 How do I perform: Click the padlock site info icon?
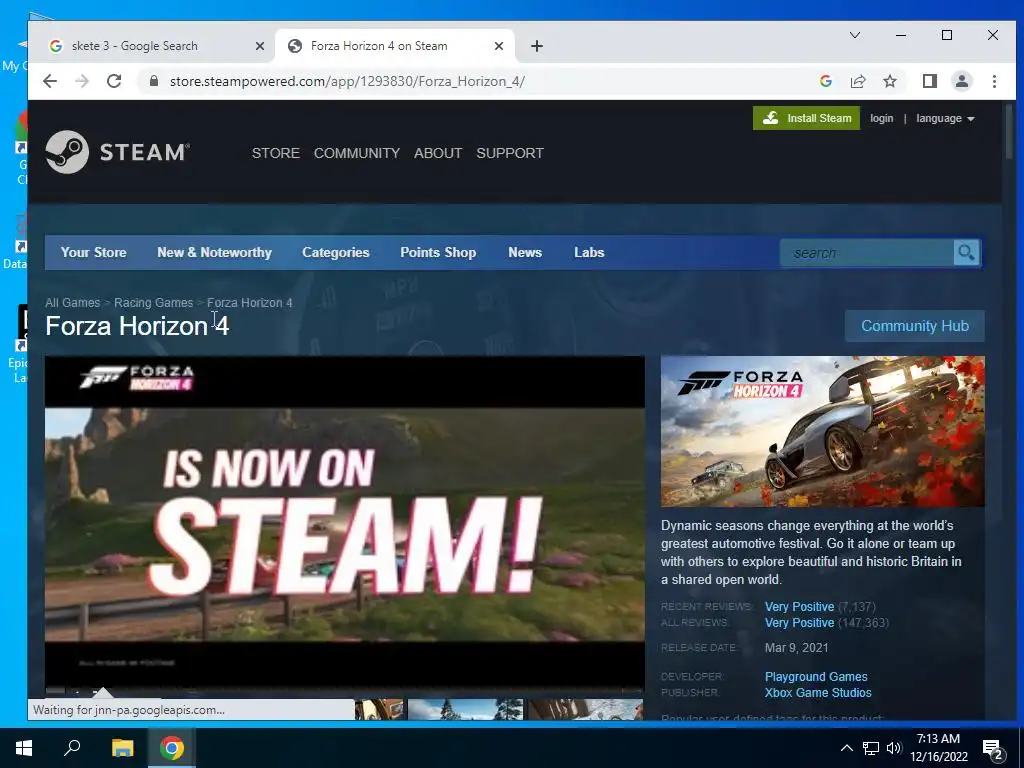coord(154,81)
